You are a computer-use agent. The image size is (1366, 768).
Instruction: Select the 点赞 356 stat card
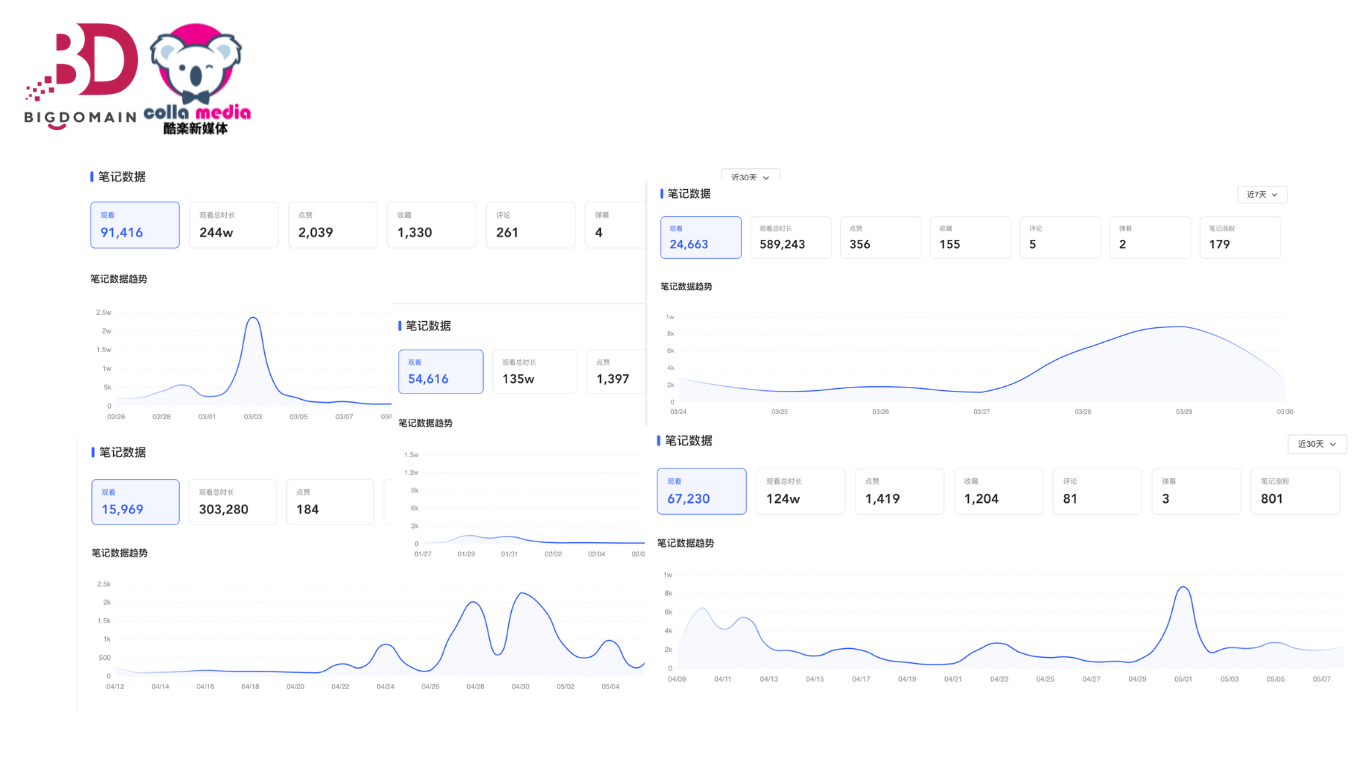pos(881,238)
